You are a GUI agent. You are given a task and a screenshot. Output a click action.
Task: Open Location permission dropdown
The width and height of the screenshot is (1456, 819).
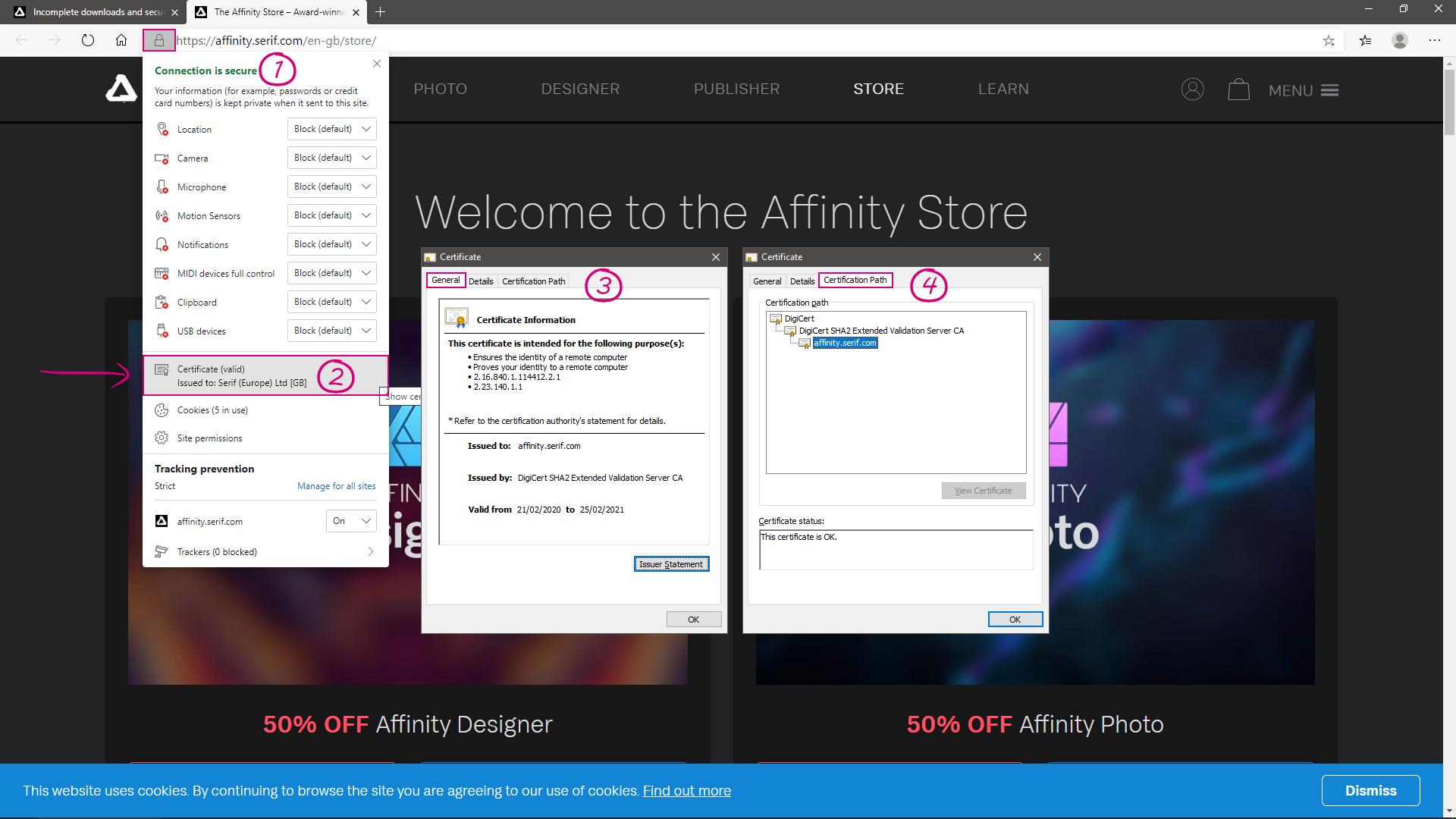tap(332, 129)
